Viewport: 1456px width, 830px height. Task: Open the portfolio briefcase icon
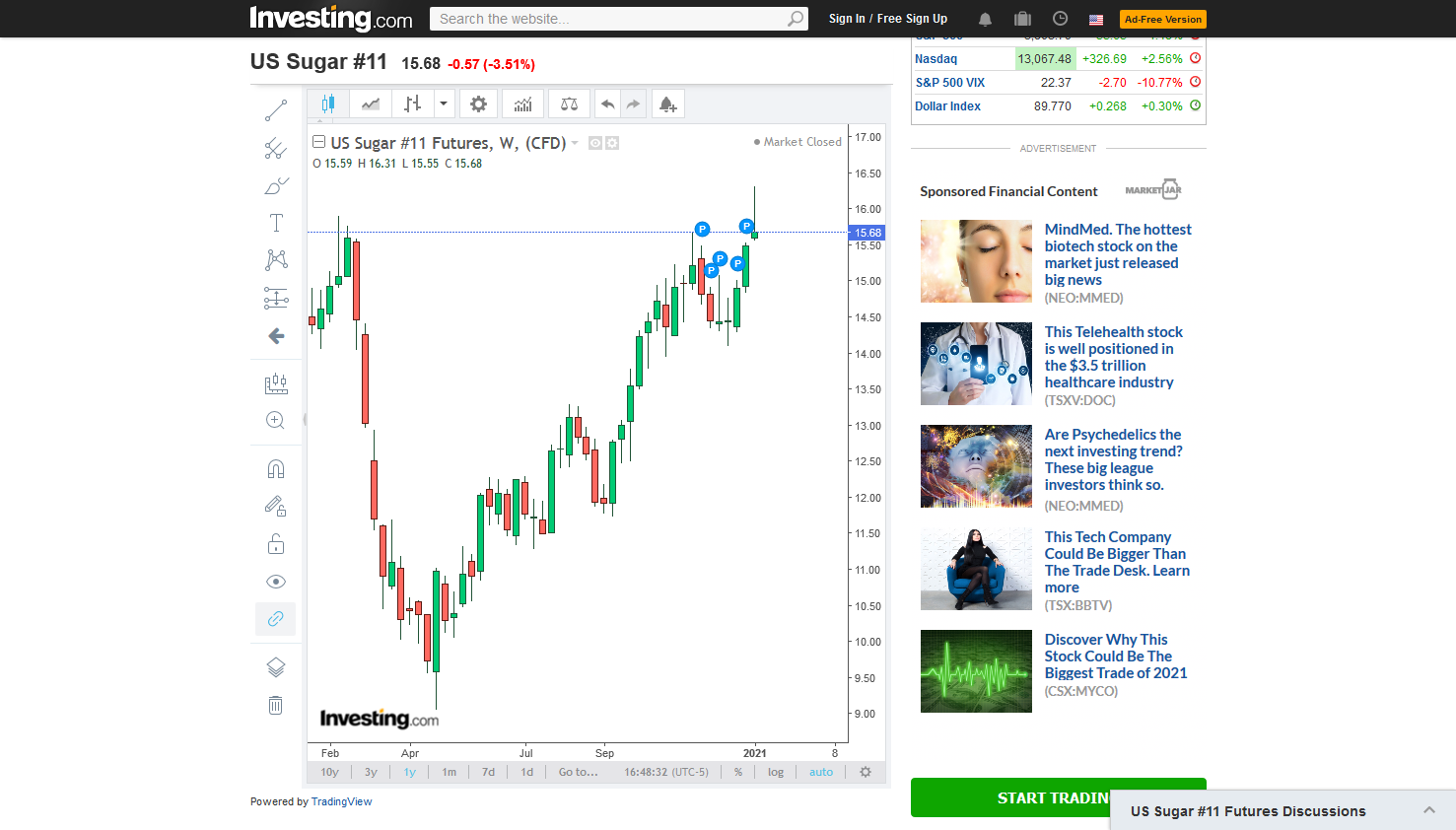[x=1022, y=19]
